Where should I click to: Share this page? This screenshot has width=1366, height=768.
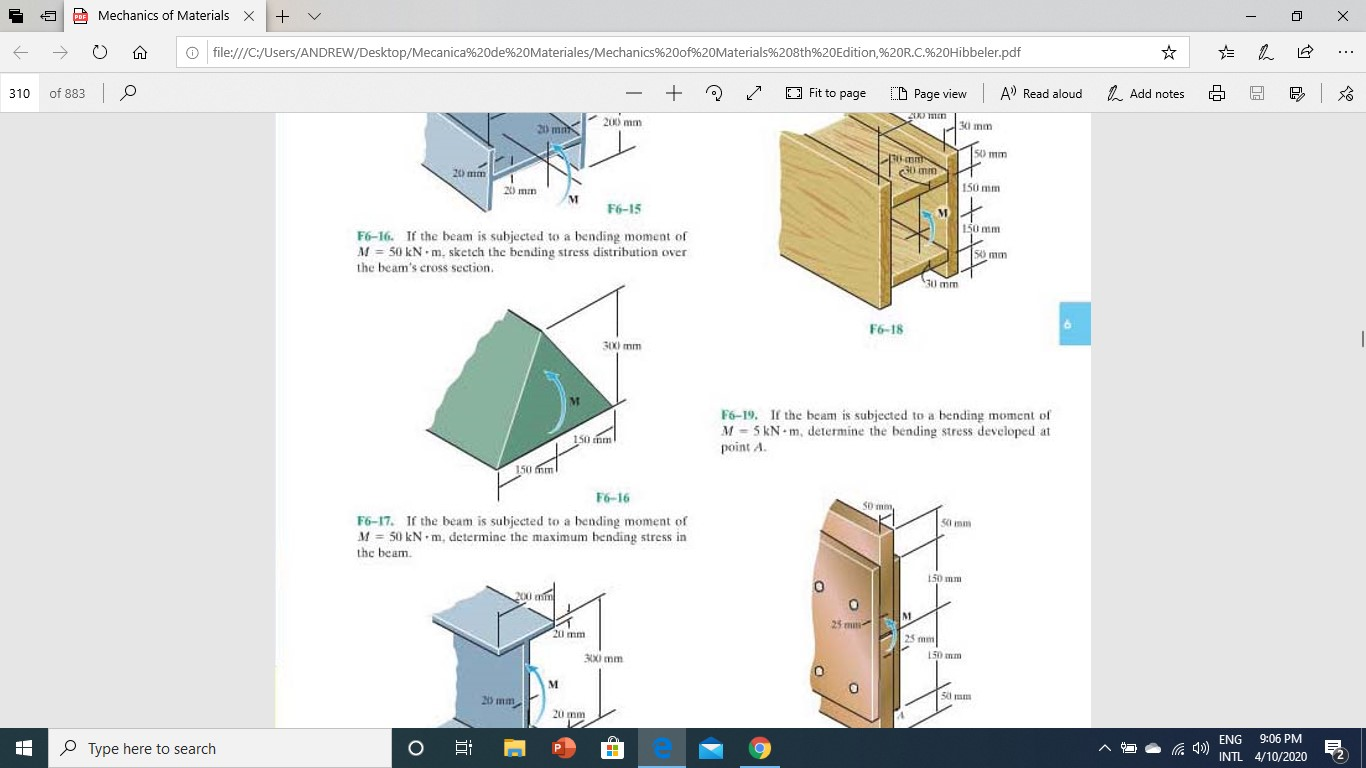tap(1305, 52)
